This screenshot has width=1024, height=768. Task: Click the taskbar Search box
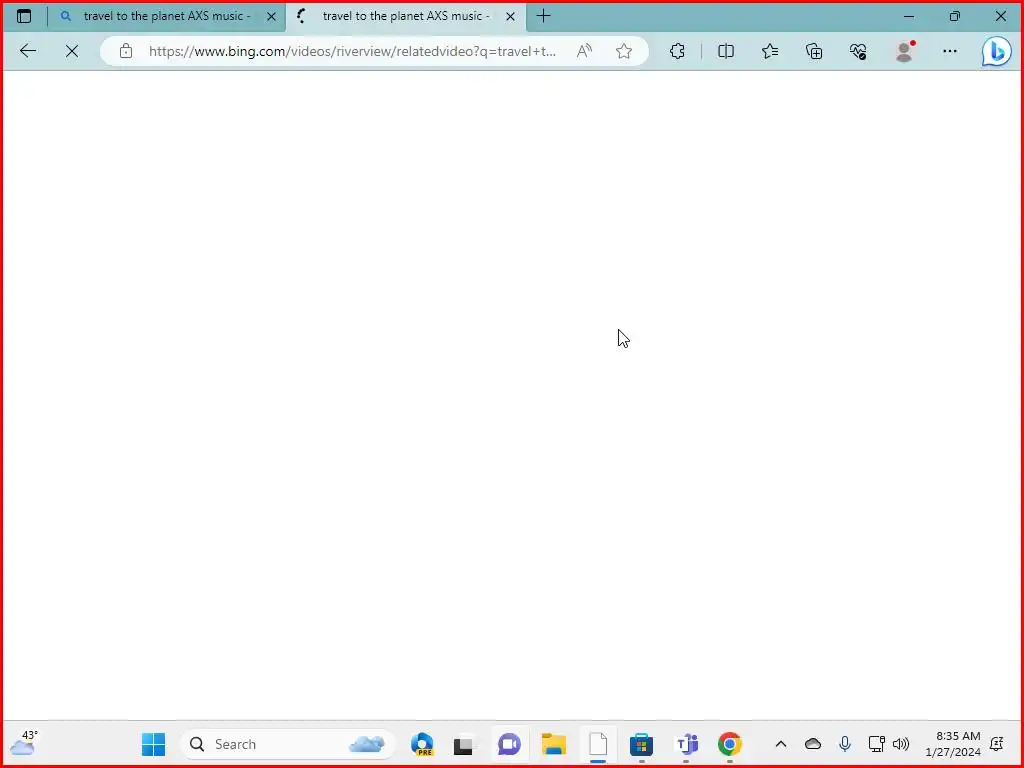[287, 744]
